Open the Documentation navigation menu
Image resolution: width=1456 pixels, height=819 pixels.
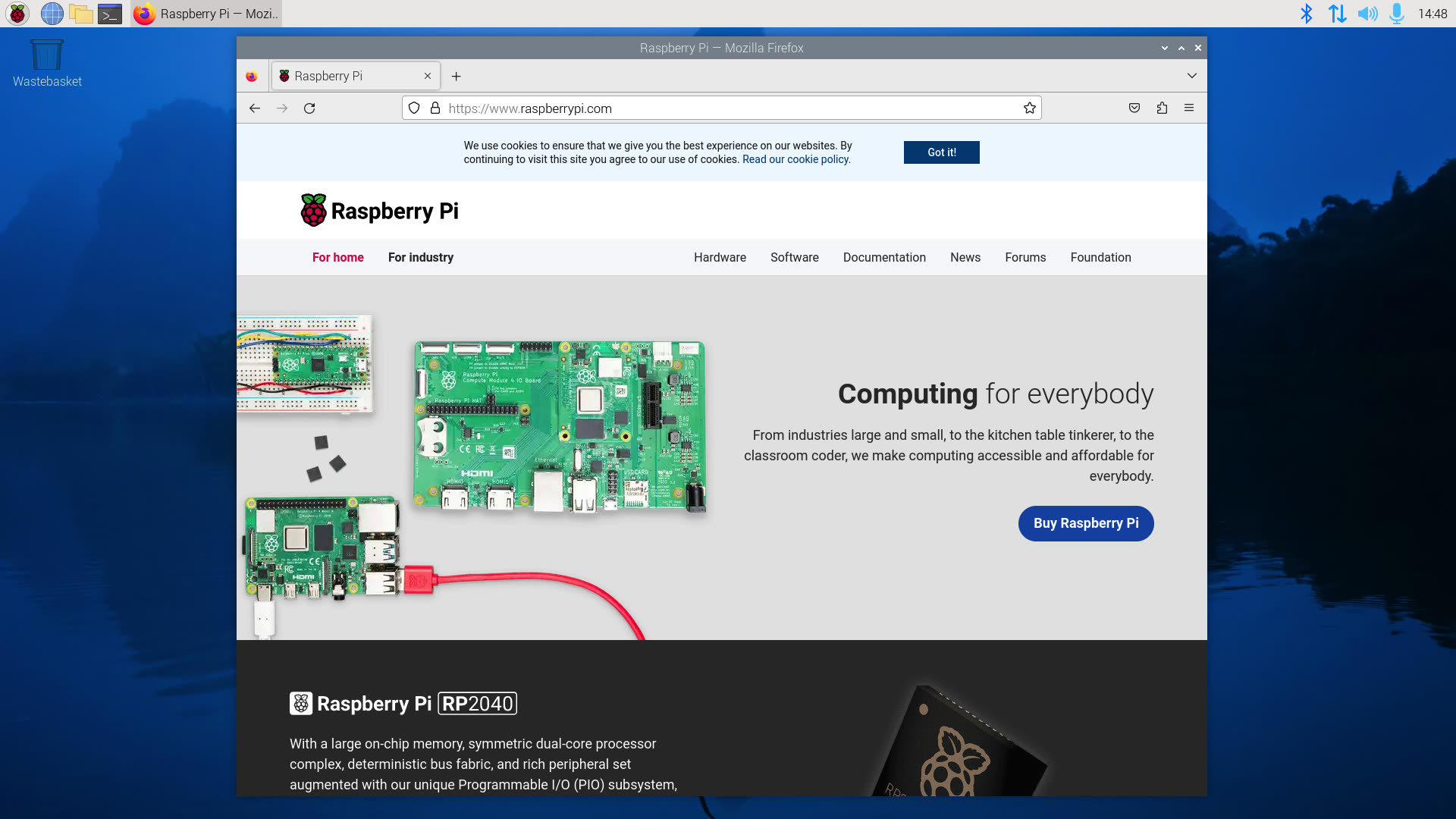click(884, 257)
